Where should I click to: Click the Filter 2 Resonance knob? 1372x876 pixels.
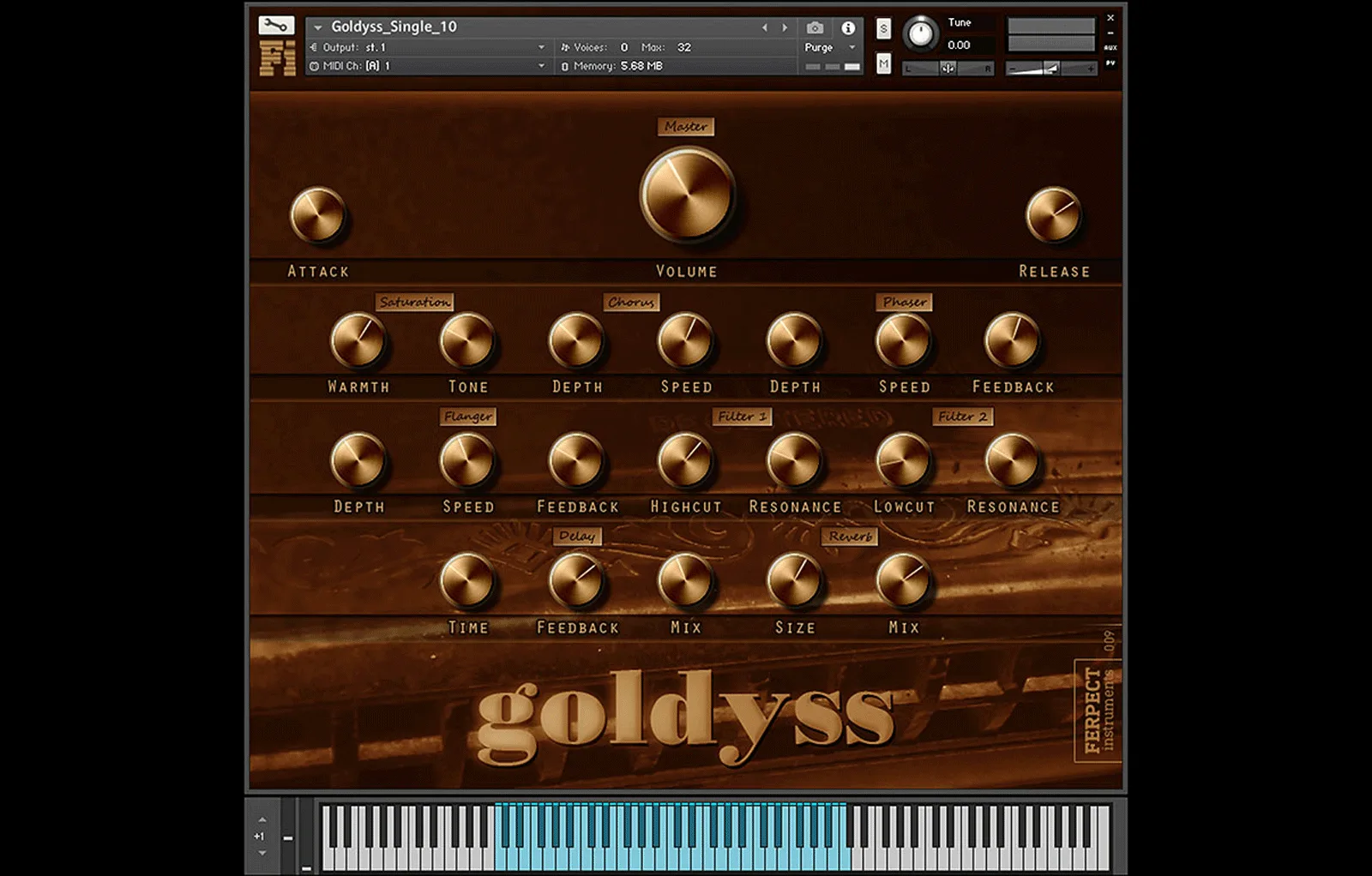[x=1012, y=460]
